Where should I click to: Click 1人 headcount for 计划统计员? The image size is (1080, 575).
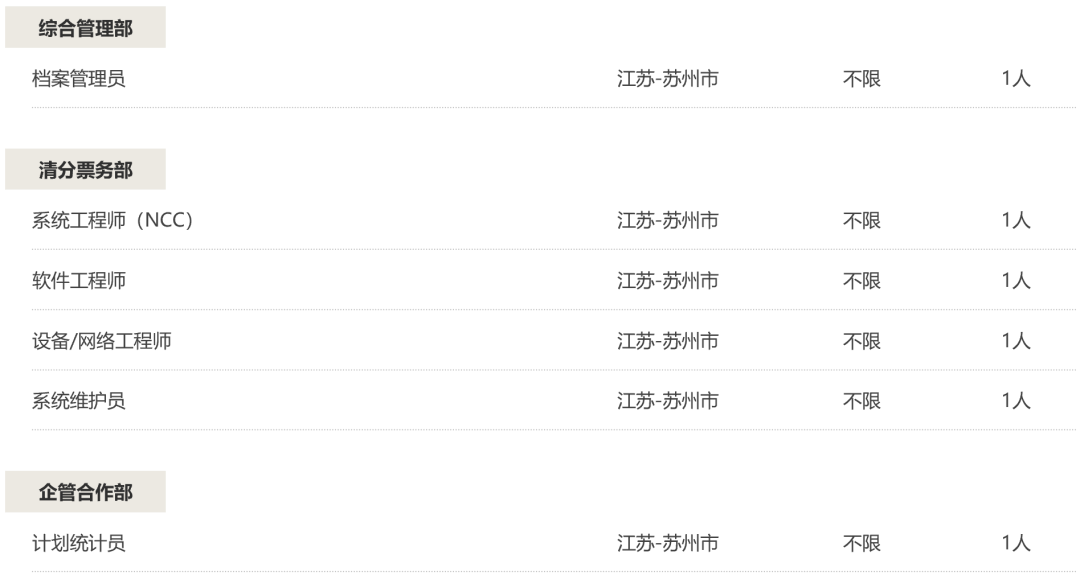click(x=1015, y=544)
